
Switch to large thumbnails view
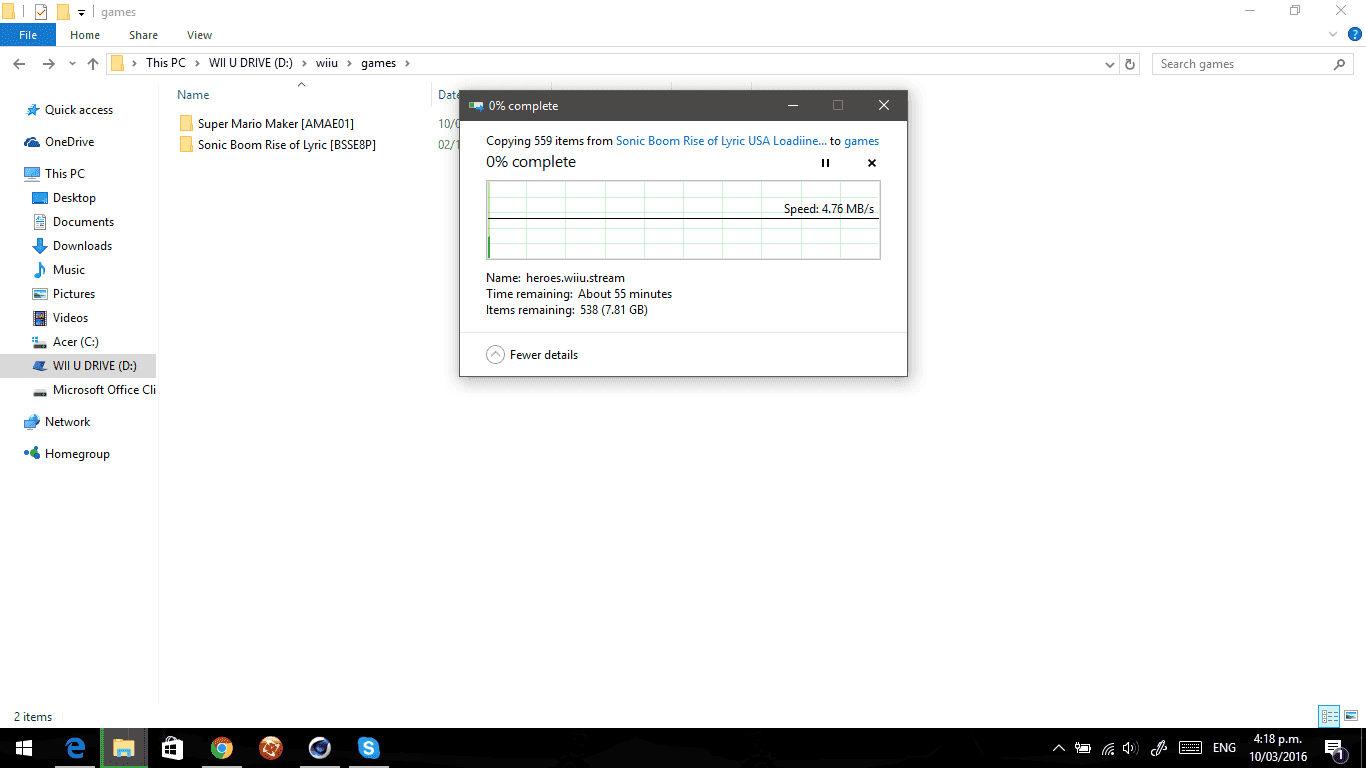click(x=1351, y=716)
